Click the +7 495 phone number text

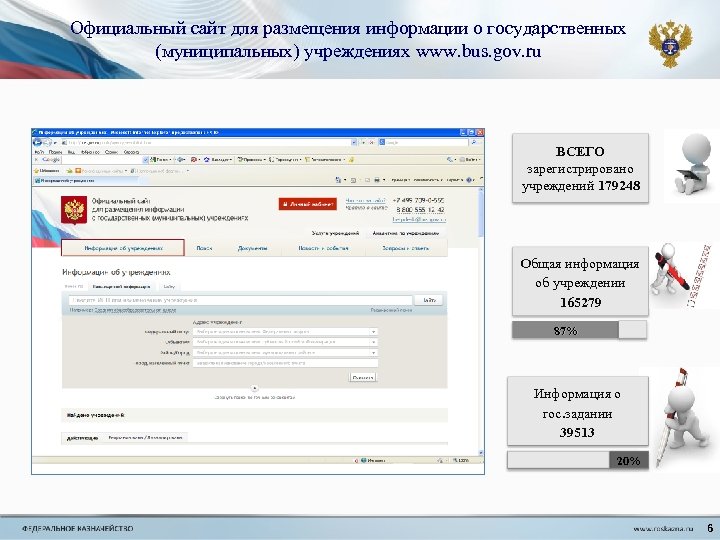tap(418, 200)
